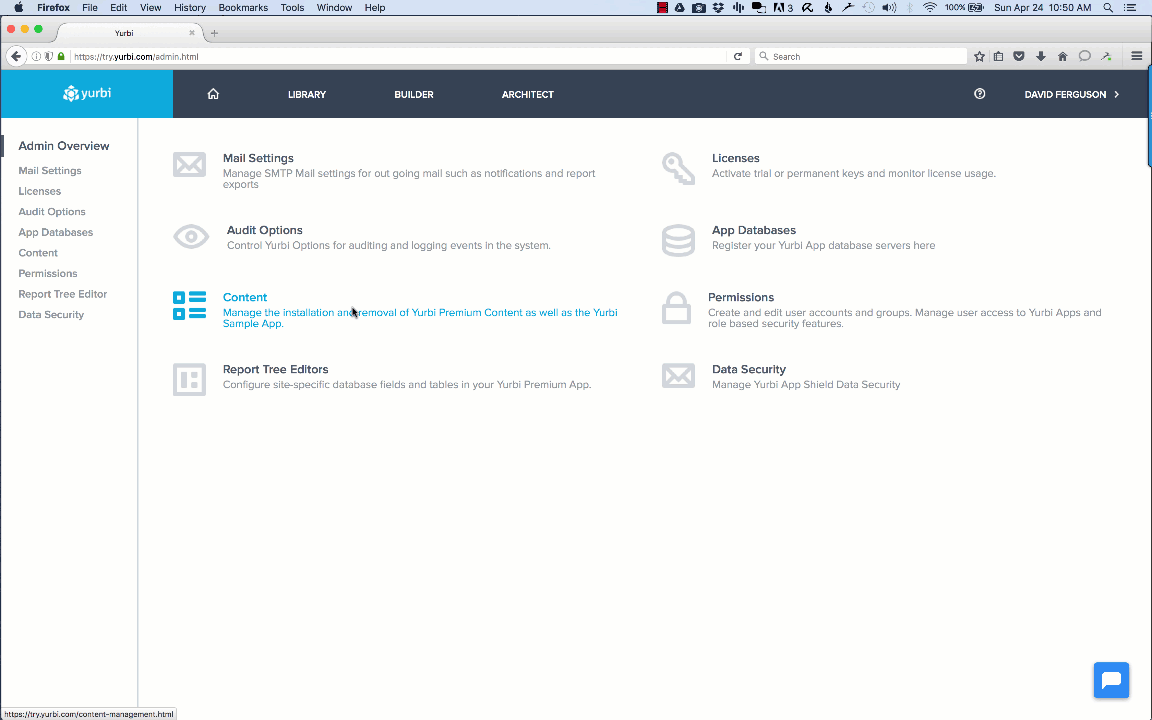
Task: Open the chat support bubble button
Action: click(x=1111, y=680)
